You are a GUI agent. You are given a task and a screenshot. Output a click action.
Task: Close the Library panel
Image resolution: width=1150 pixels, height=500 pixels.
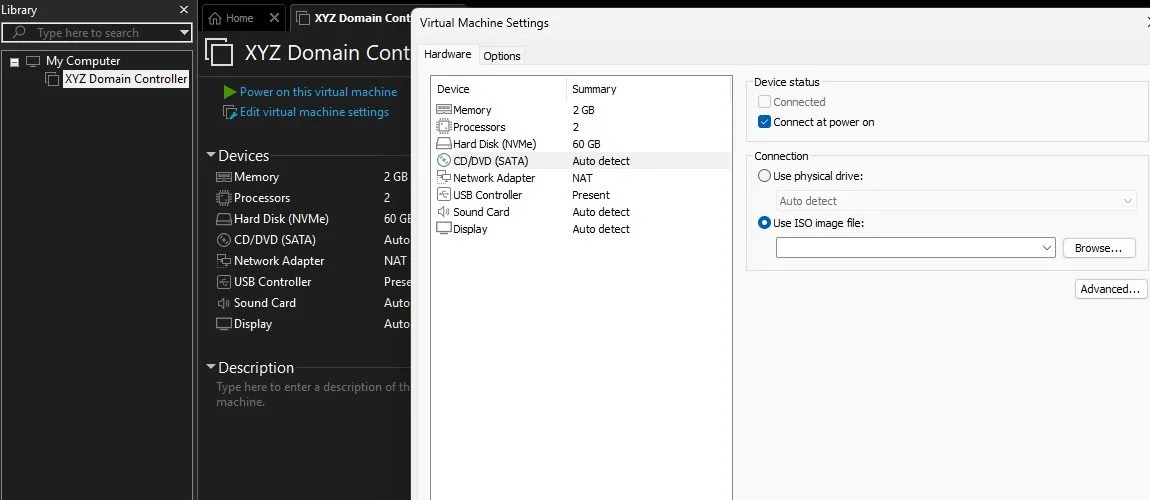click(x=184, y=10)
